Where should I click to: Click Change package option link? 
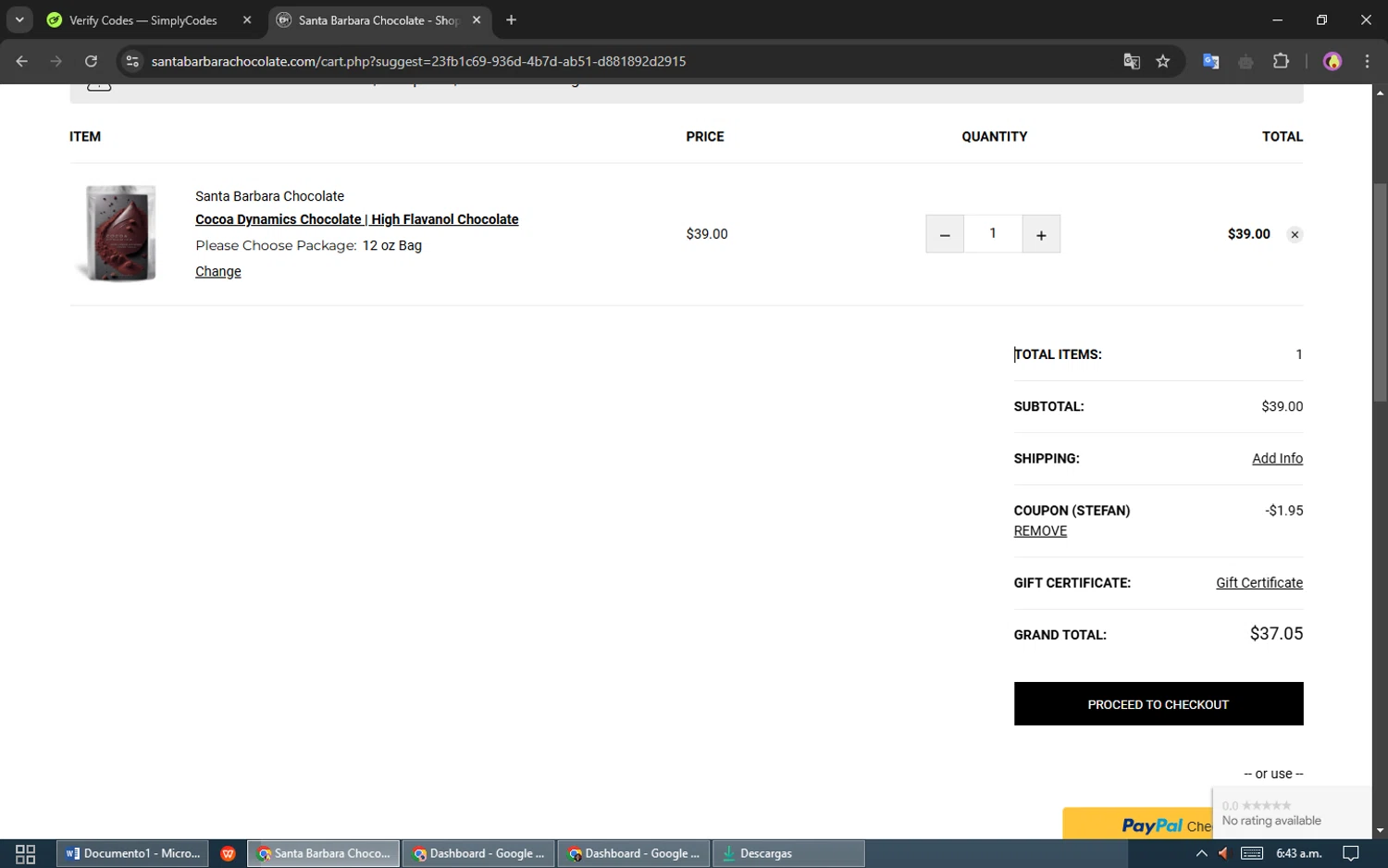pos(218,271)
